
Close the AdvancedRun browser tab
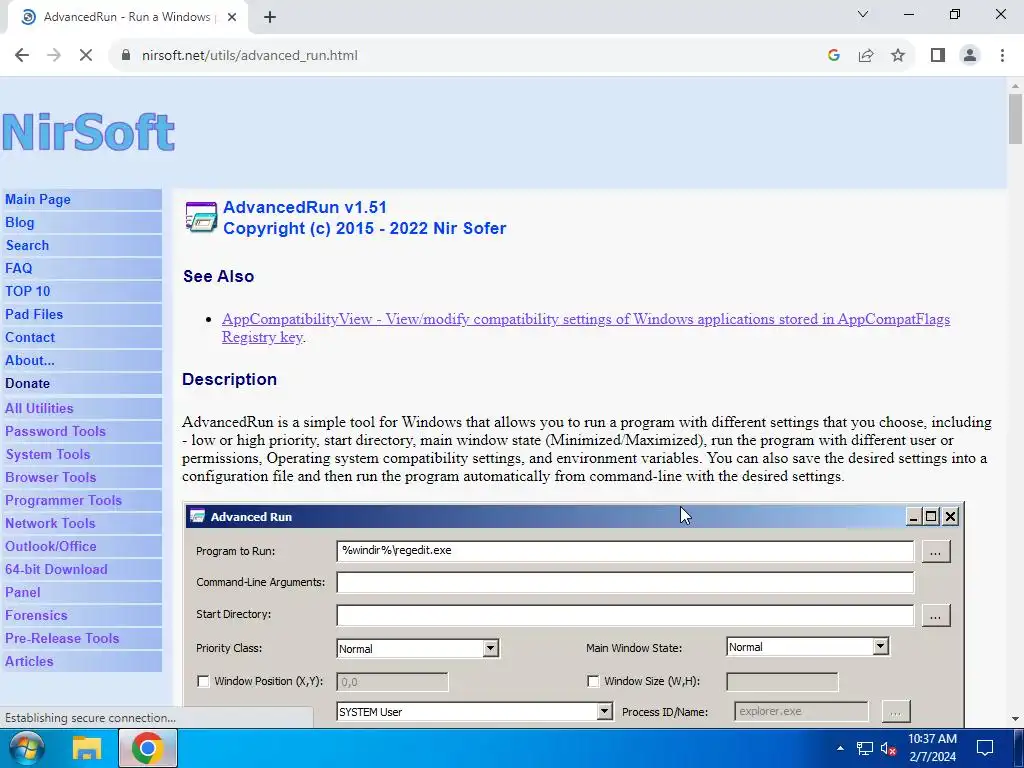pyautogui.click(x=232, y=17)
